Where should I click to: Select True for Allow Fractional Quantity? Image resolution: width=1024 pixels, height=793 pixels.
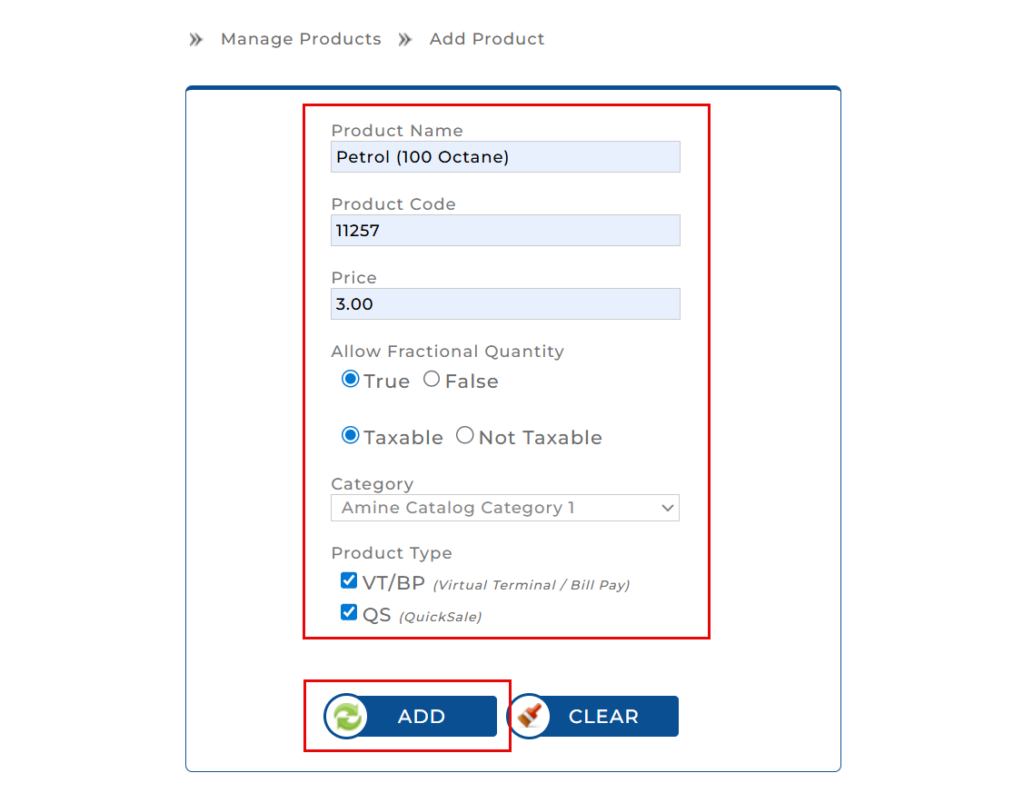(x=350, y=380)
